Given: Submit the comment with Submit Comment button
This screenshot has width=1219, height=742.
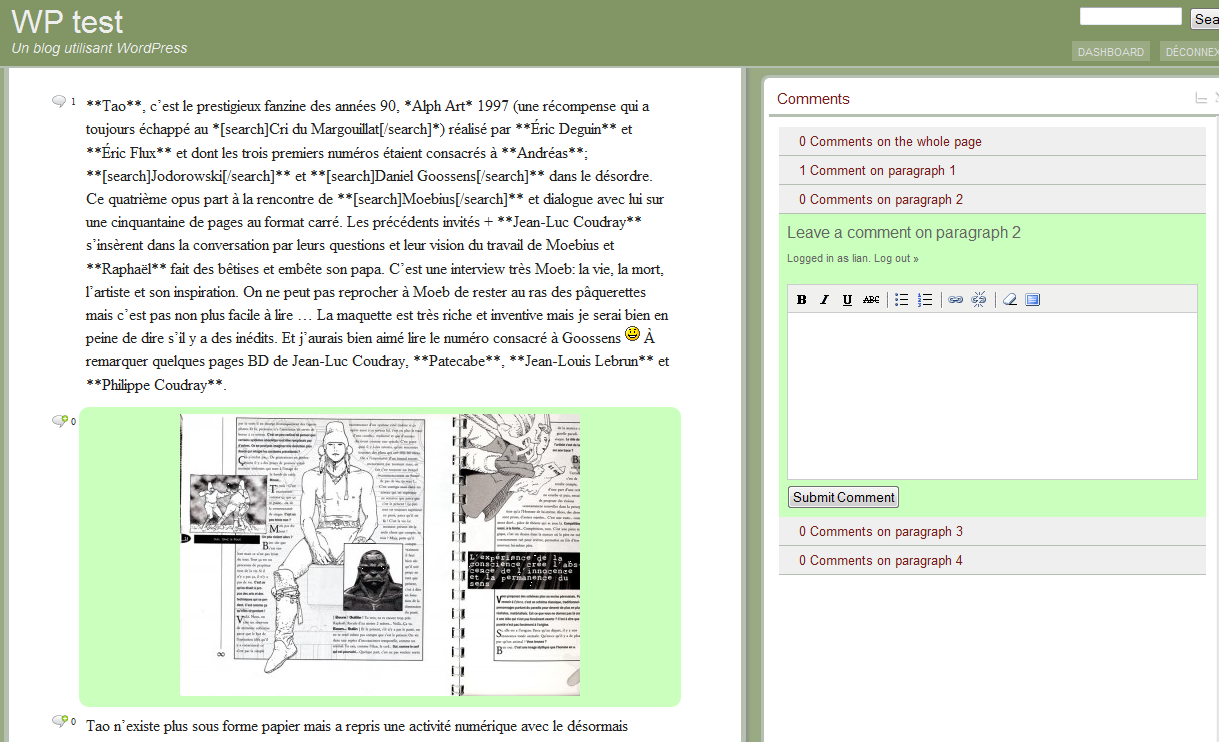Looking at the screenshot, I should tap(844, 497).
